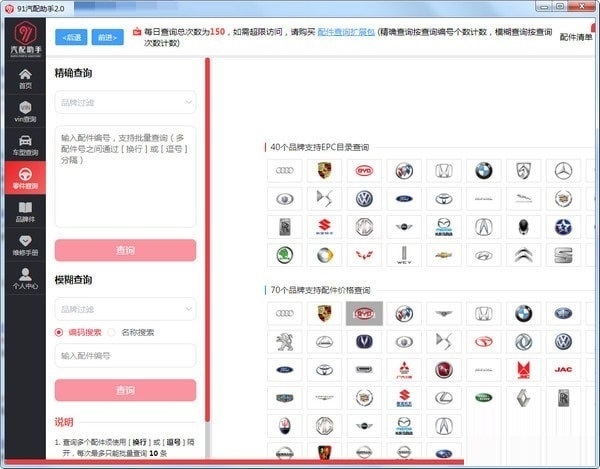Choose the Skoda logo
The height and width of the screenshot is (469, 600).
click(x=285, y=255)
